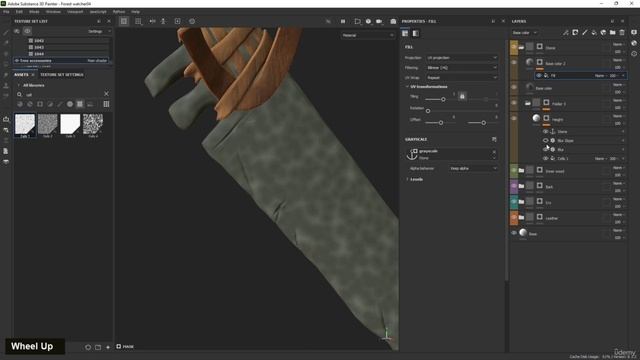Image resolution: width=640 pixels, height=360 pixels.
Task: Hide the Bark folder
Action: click(514, 186)
